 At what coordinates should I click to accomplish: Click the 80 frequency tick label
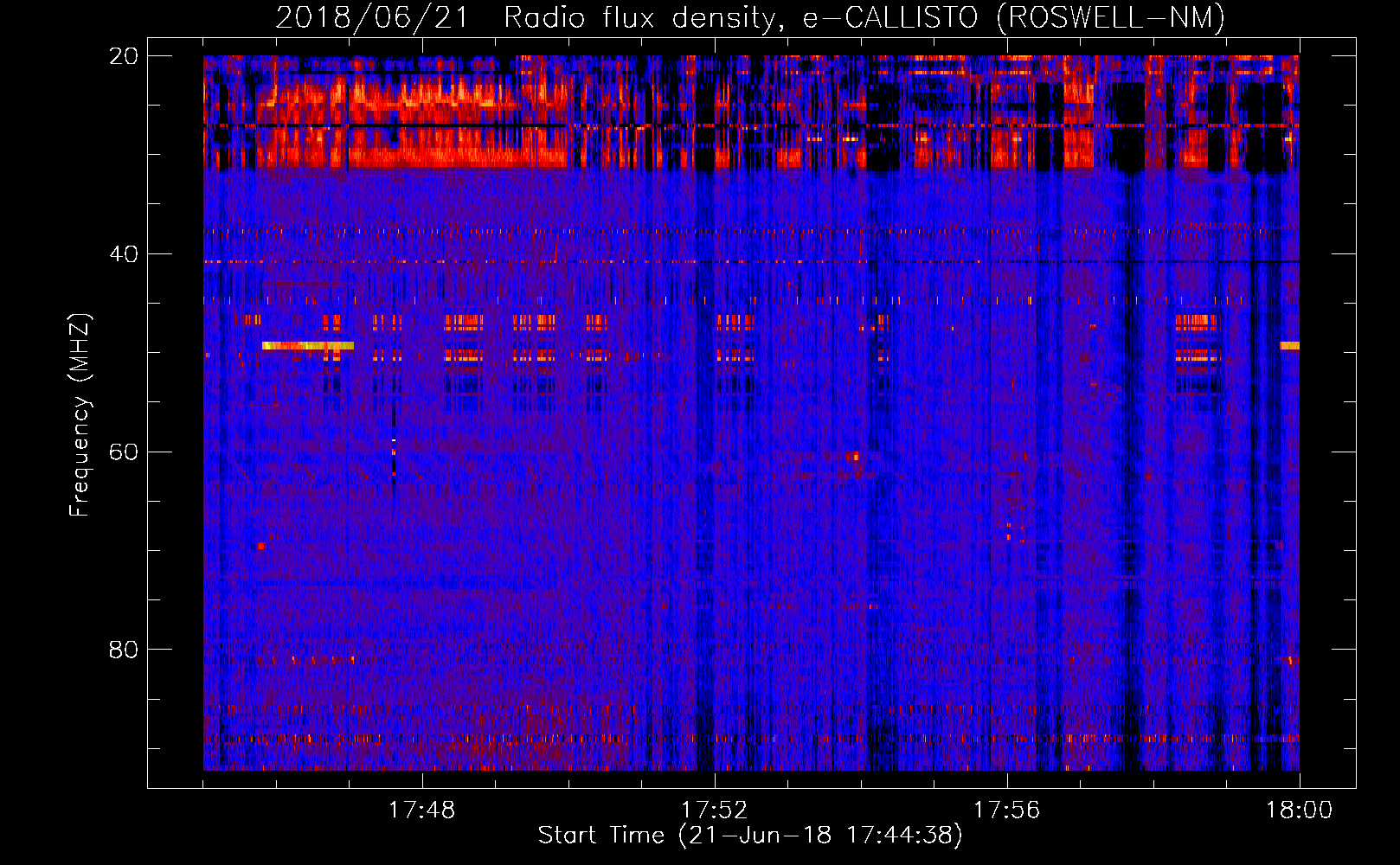click(x=124, y=650)
